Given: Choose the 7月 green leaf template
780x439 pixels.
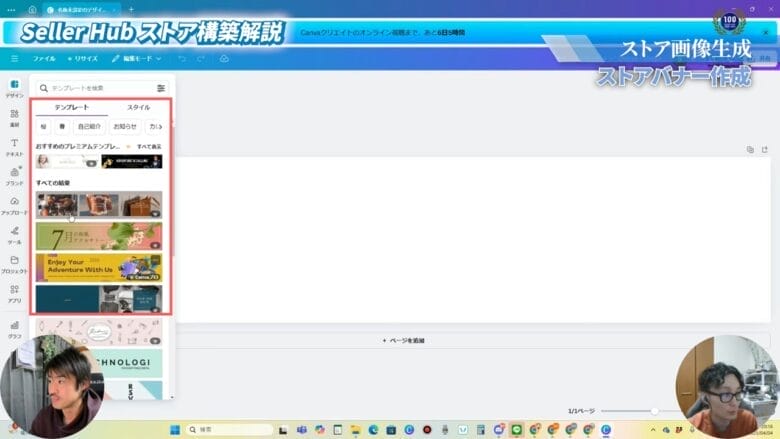Looking at the screenshot, I should click(99, 236).
